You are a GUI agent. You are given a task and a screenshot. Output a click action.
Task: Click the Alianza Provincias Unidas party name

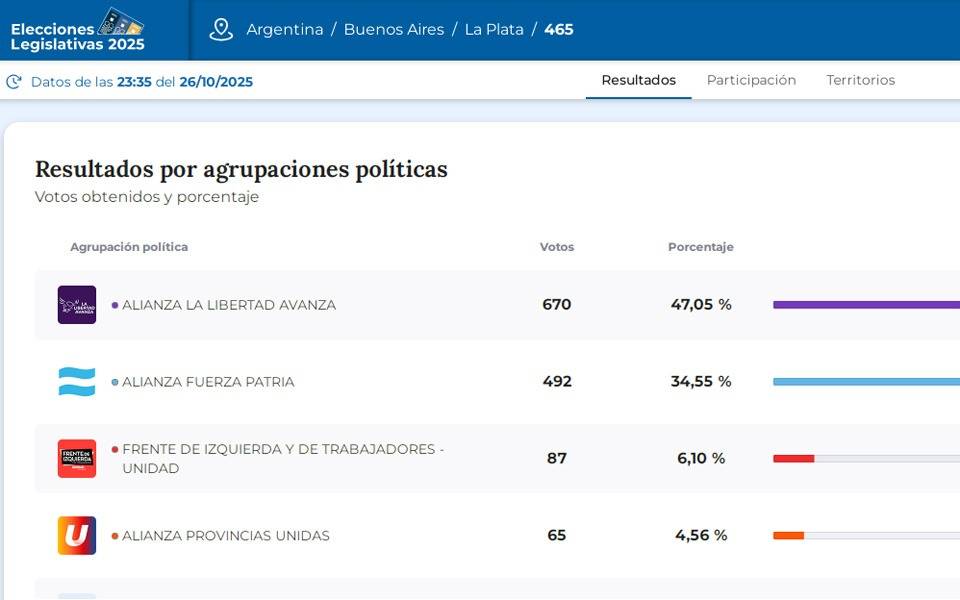point(225,536)
